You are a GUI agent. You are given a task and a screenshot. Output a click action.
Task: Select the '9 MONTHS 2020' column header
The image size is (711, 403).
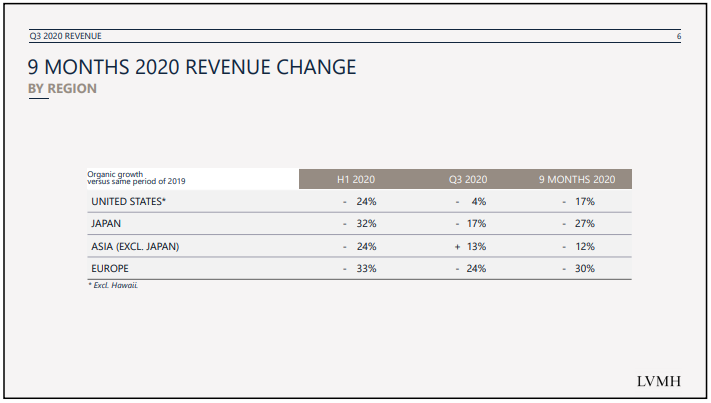pos(577,180)
